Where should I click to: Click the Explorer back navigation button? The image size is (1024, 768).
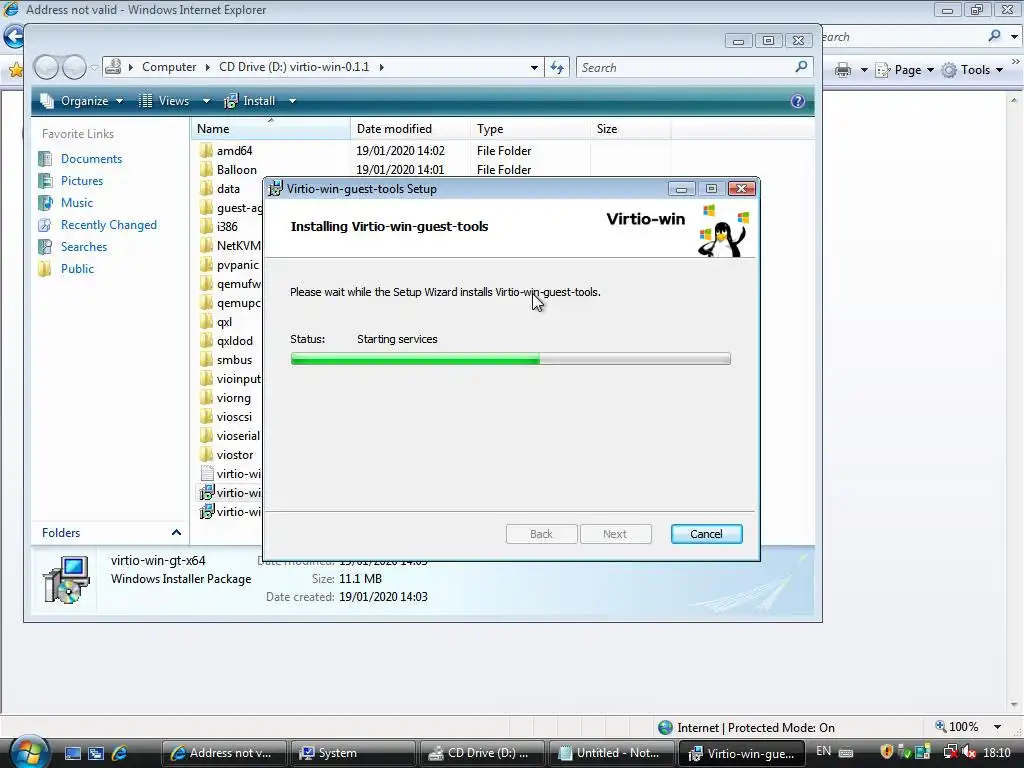point(46,67)
